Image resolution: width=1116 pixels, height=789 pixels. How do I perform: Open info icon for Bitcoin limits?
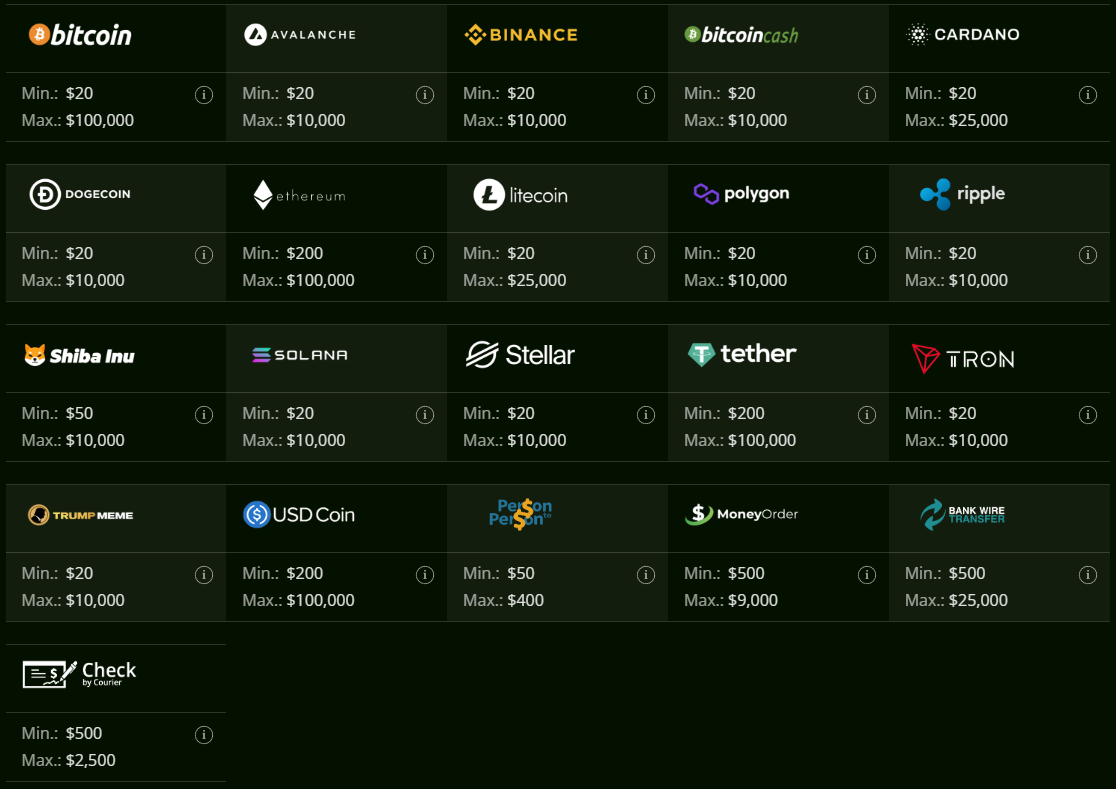(204, 95)
